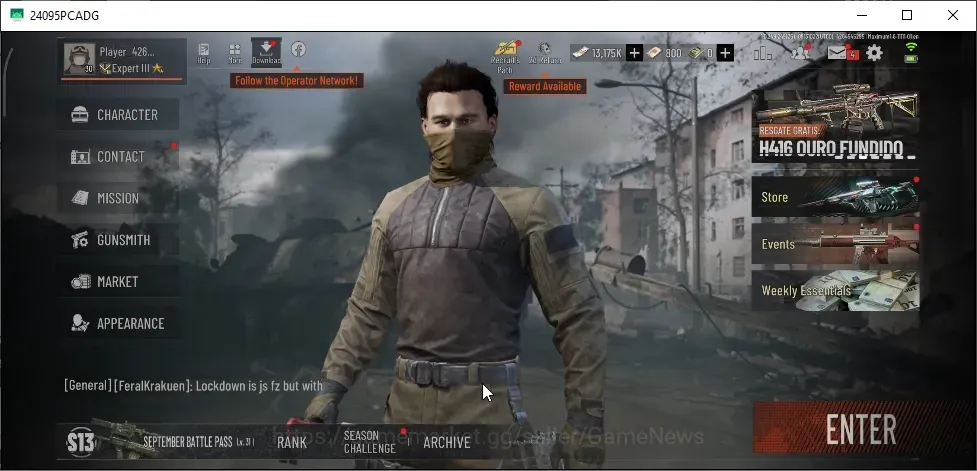
Task: Open Recruit's Path icon
Action: 506,57
